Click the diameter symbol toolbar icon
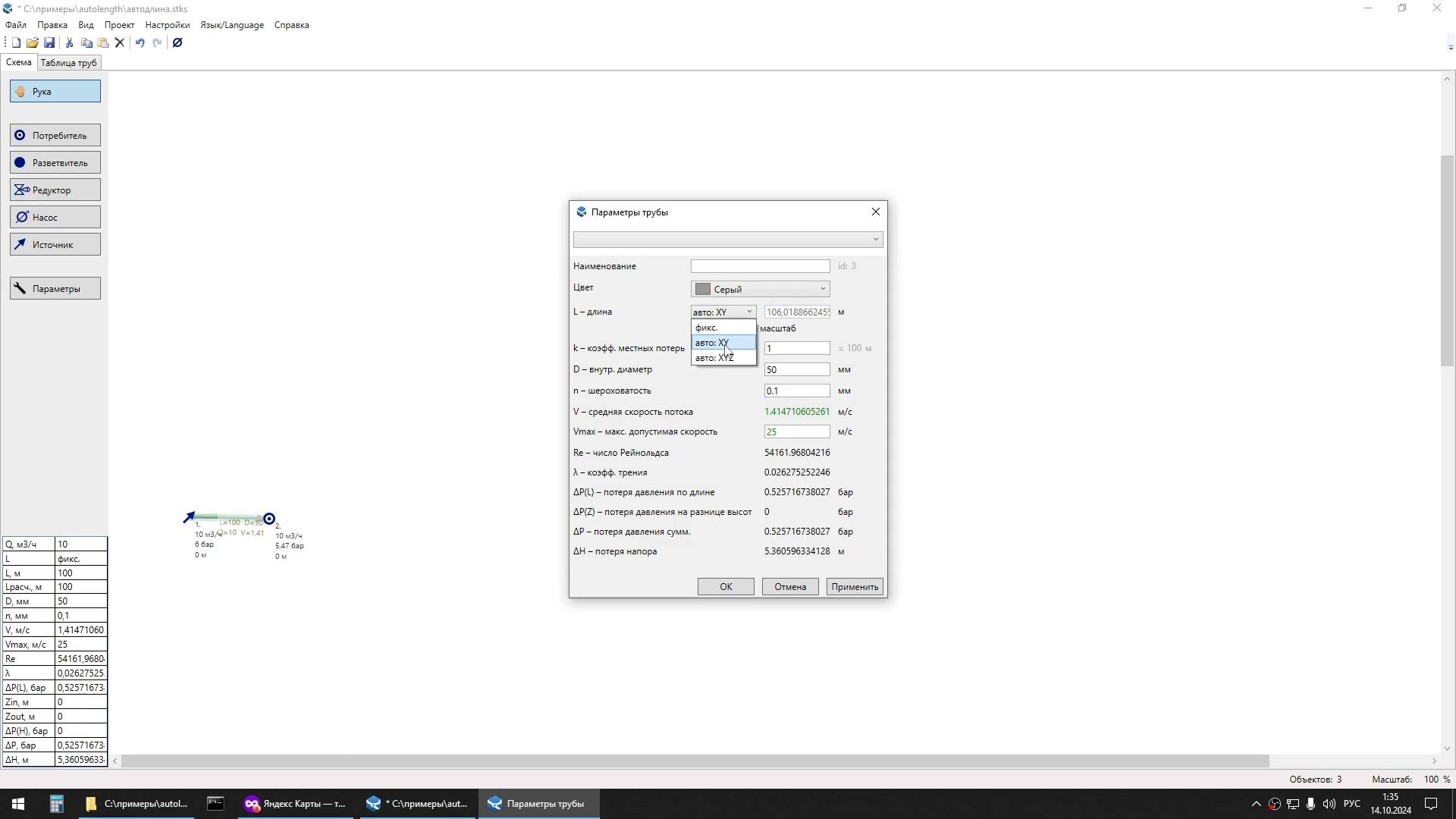The image size is (1456, 819). tap(177, 43)
